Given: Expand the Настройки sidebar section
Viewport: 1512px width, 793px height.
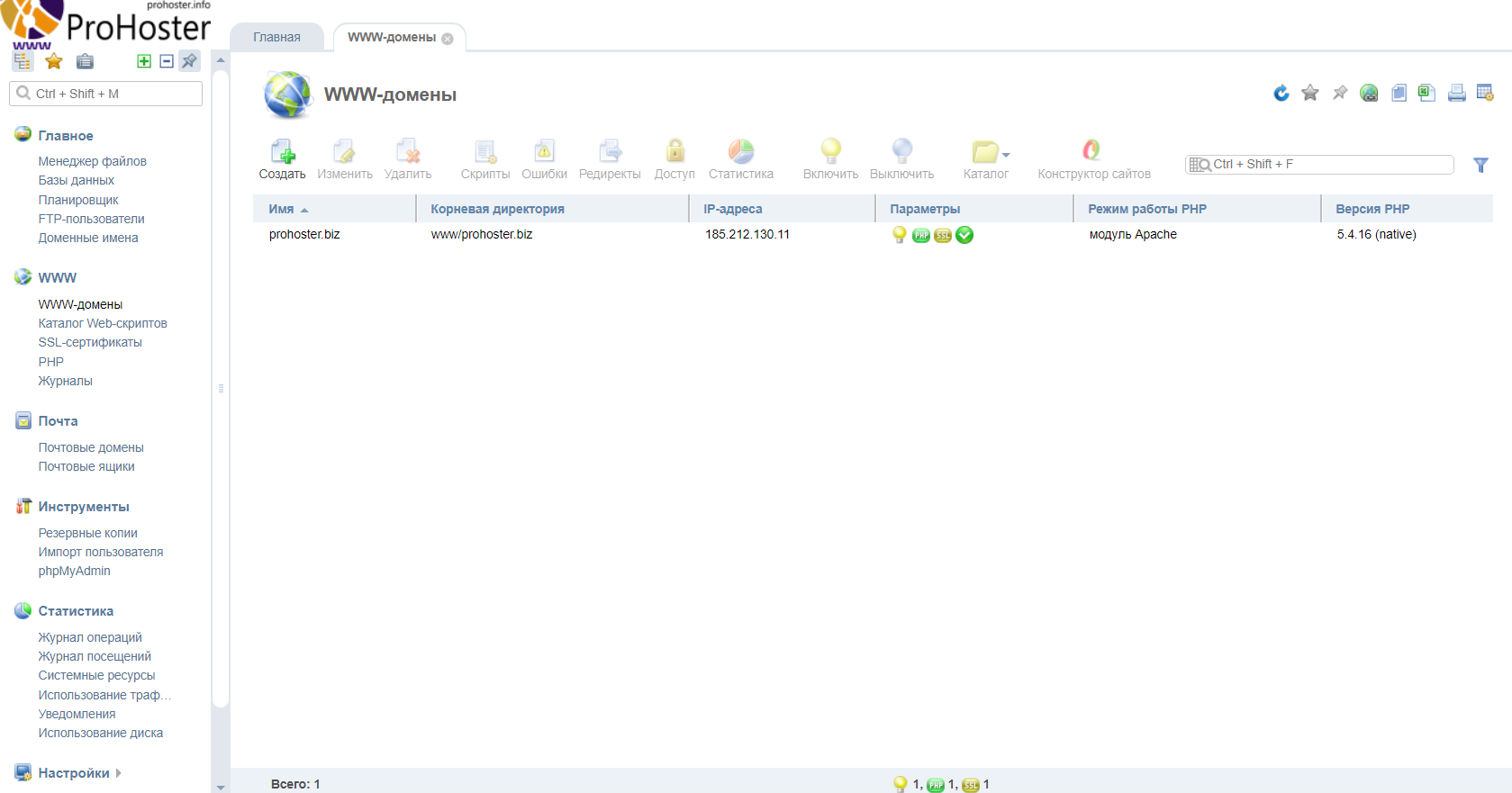Looking at the screenshot, I should [x=74, y=773].
